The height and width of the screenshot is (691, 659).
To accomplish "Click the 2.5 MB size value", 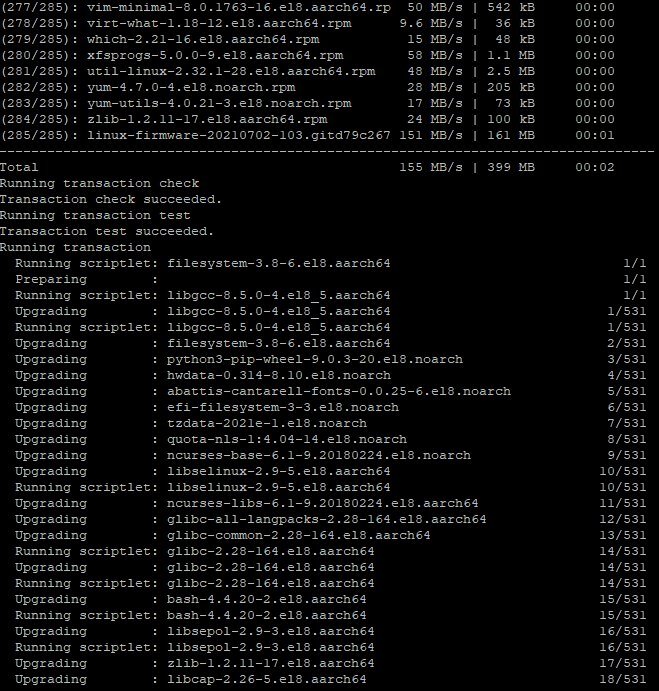I will (x=510, y=71).
